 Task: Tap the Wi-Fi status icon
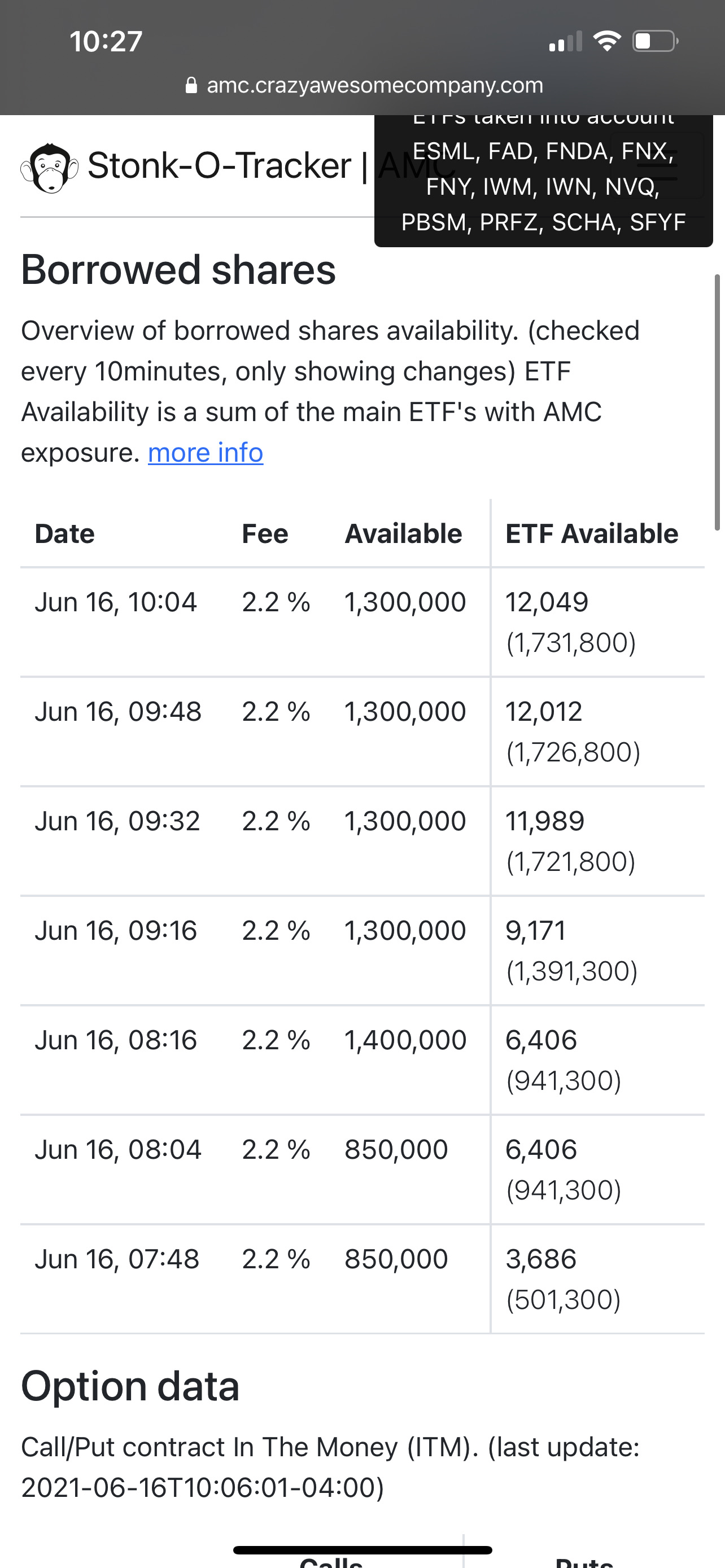(606, 41)
